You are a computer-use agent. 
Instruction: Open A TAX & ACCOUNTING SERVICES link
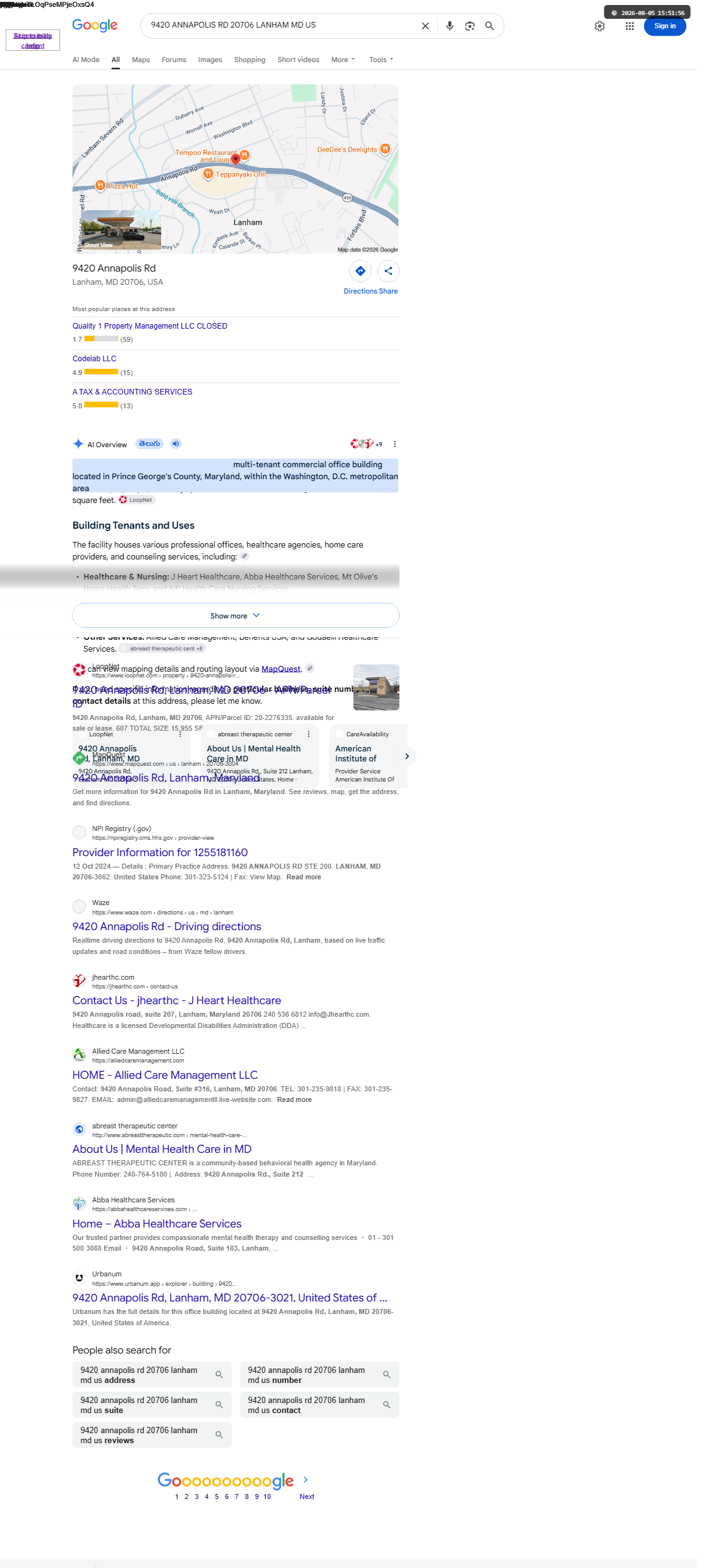[x=132, y=392]
